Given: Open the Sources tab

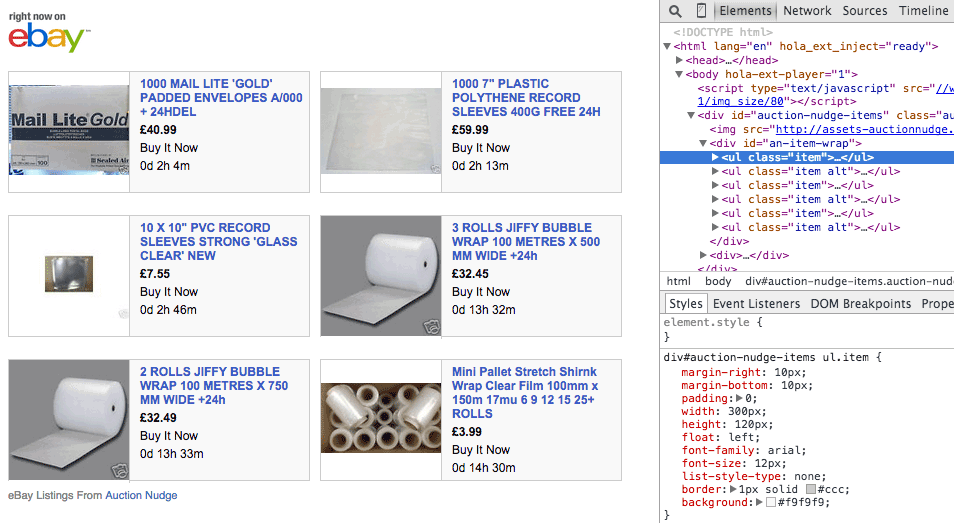Looking at the screenshot, I should (865, 10).
